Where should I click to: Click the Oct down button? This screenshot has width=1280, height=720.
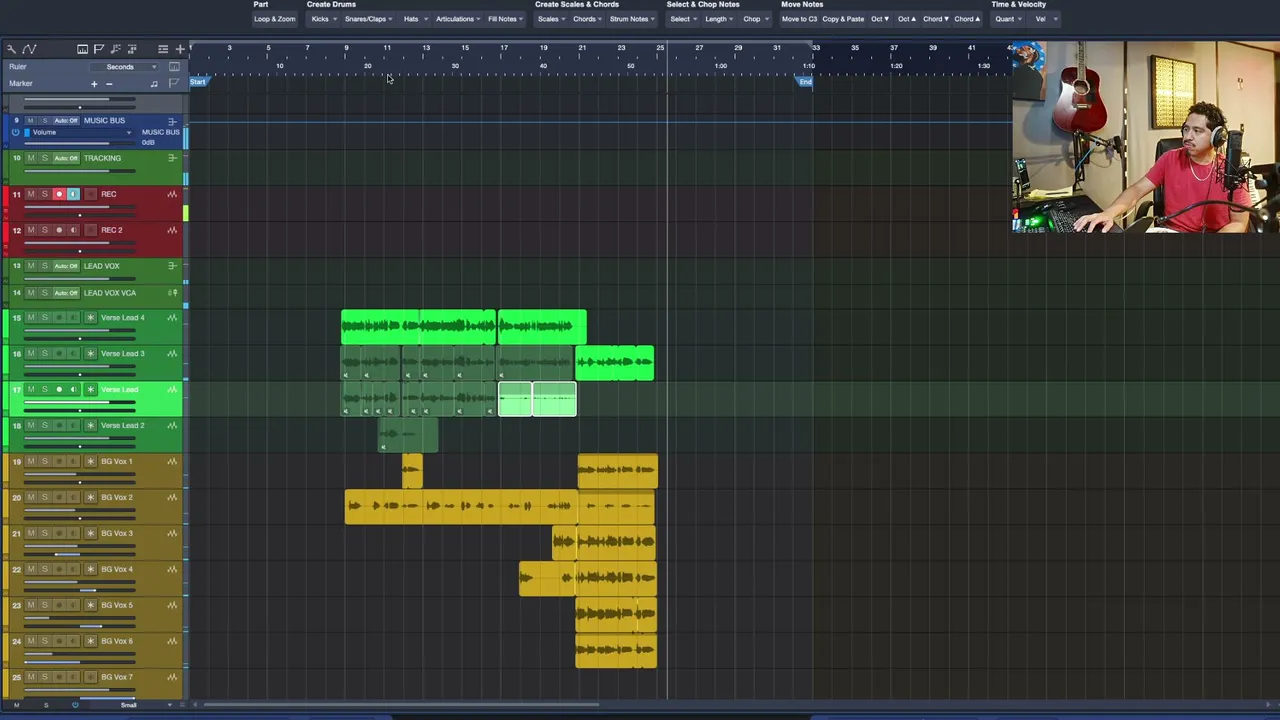880,19
